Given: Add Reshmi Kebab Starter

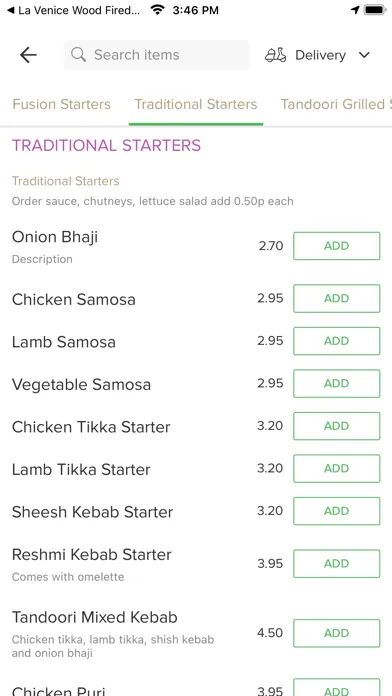Looking at the screenshot, I should click(337, 564).
